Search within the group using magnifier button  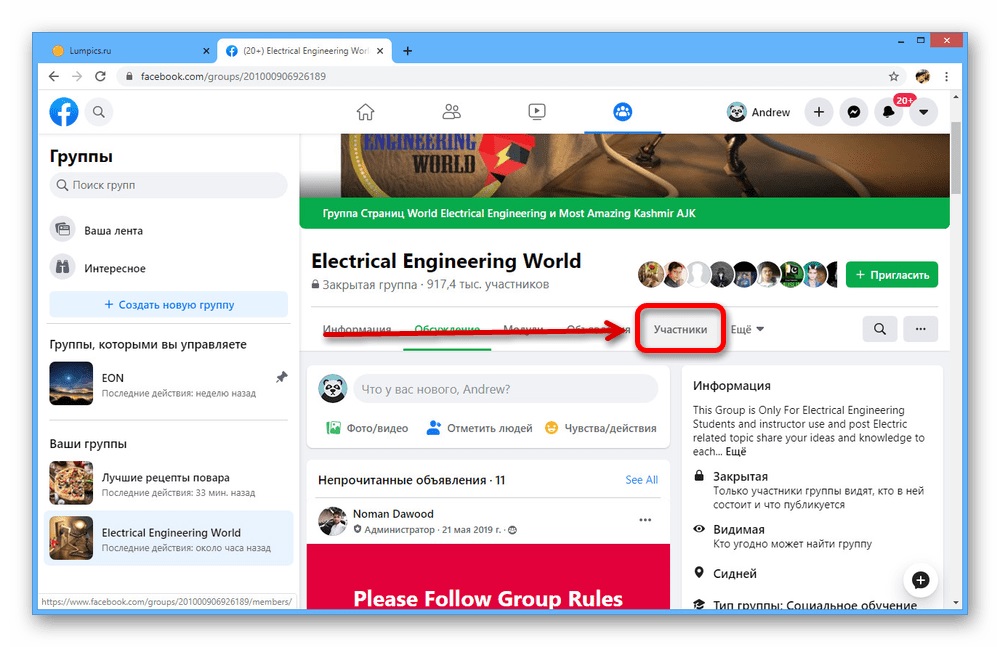(x=879, y=329)
